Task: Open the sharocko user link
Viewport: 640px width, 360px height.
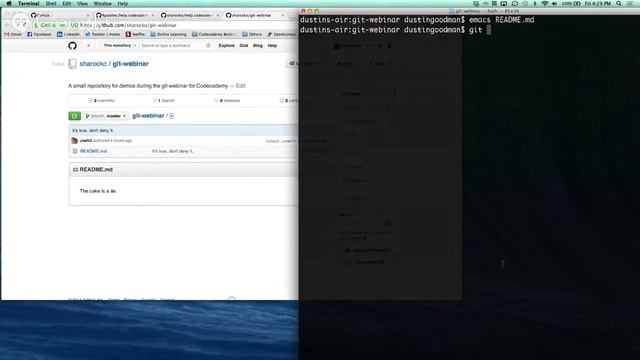Action: [x=93, y=64]
